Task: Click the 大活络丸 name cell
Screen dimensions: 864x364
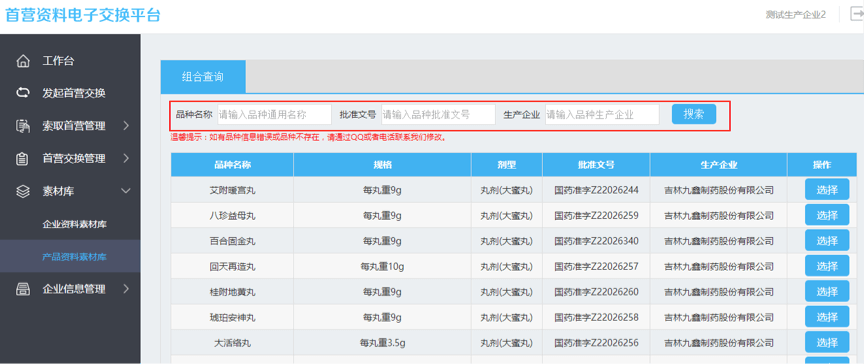Action: [233, 343]
